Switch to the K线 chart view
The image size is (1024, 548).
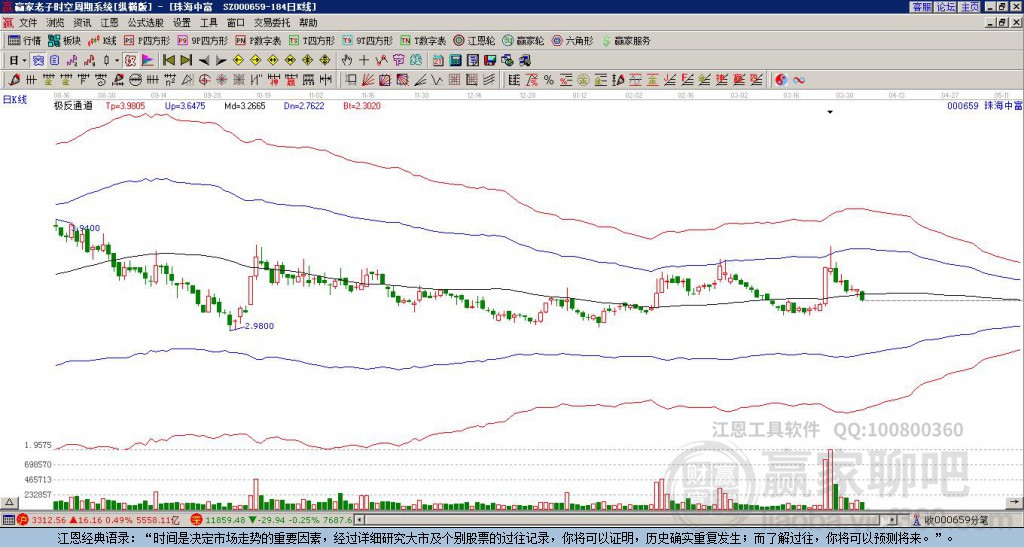[102, 40]
